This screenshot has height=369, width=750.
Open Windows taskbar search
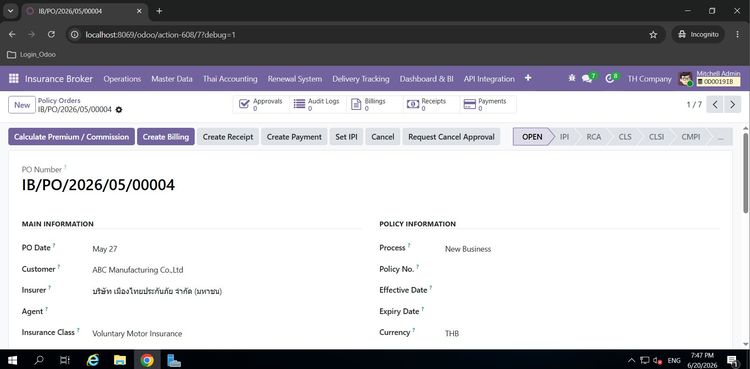pos(39,360)
